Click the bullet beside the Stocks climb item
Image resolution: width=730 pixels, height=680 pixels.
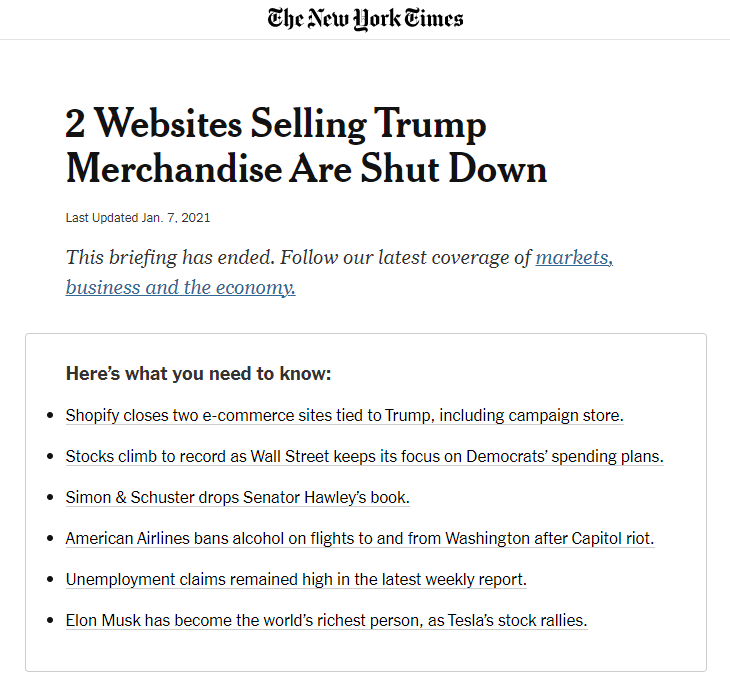[x=50, y=456]
